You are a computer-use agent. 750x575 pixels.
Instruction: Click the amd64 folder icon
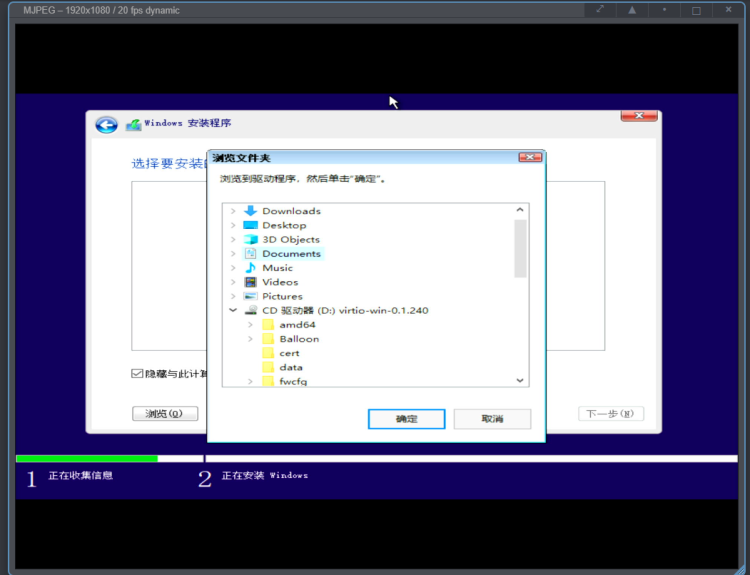pyautogui.click(x=268, y=325)
